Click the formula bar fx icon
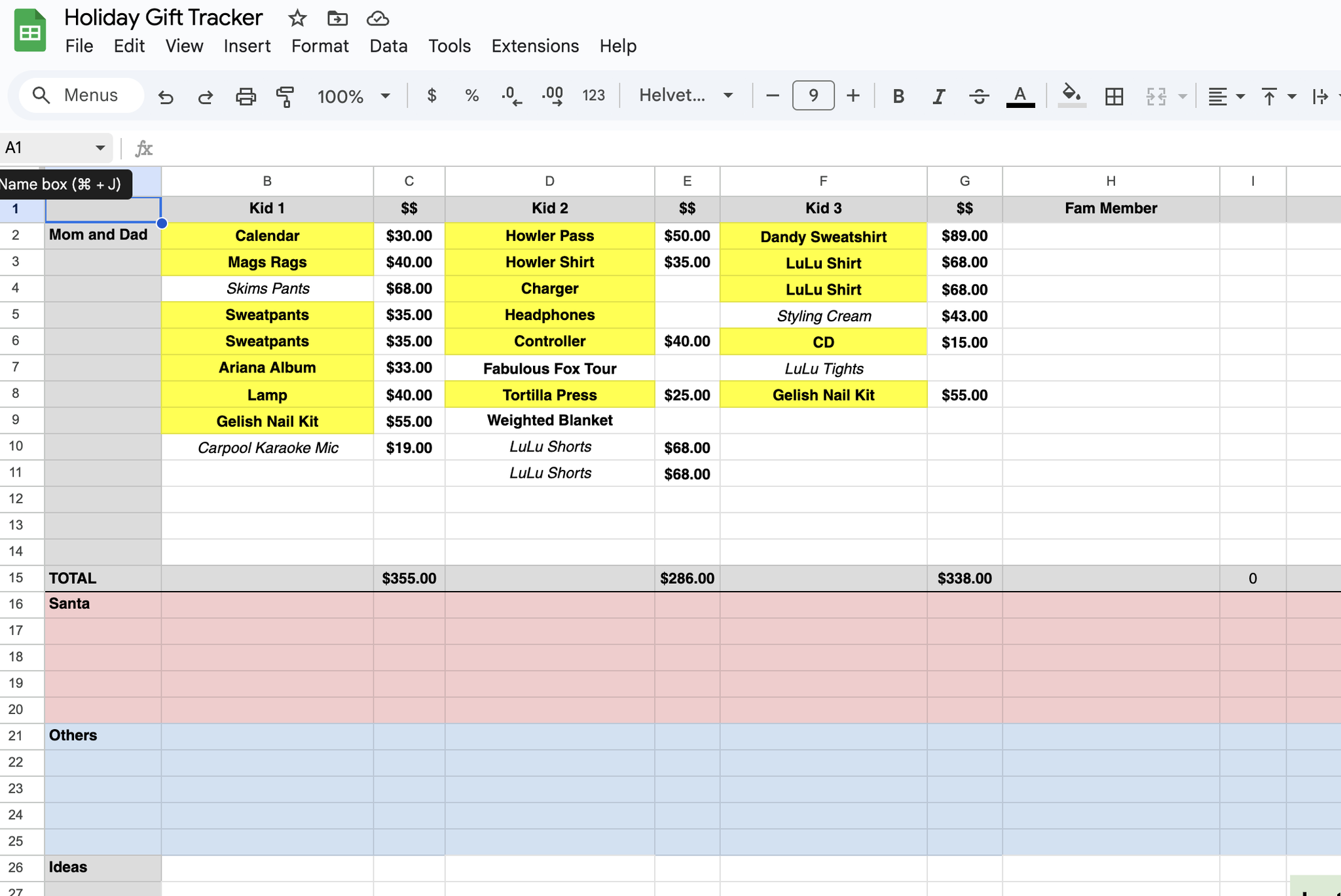 (143, 149)
